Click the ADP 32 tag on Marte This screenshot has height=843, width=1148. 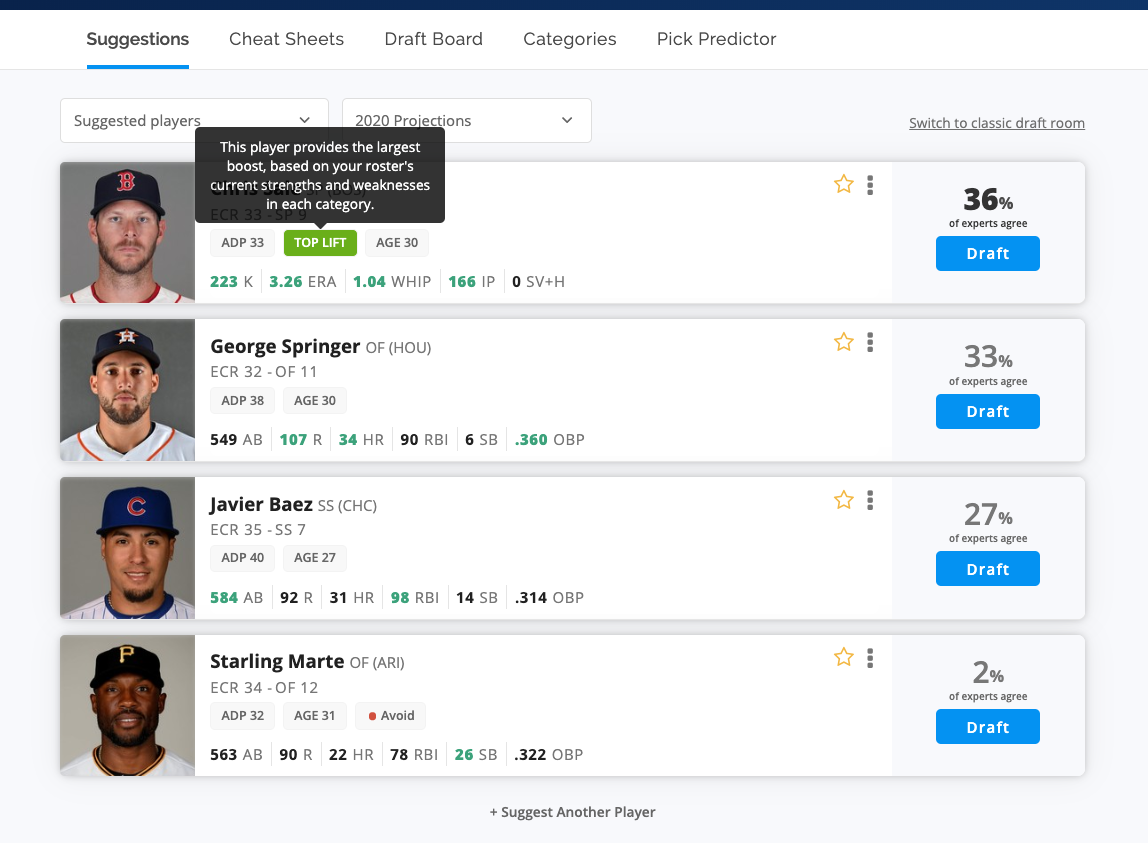tap(242, 716)
